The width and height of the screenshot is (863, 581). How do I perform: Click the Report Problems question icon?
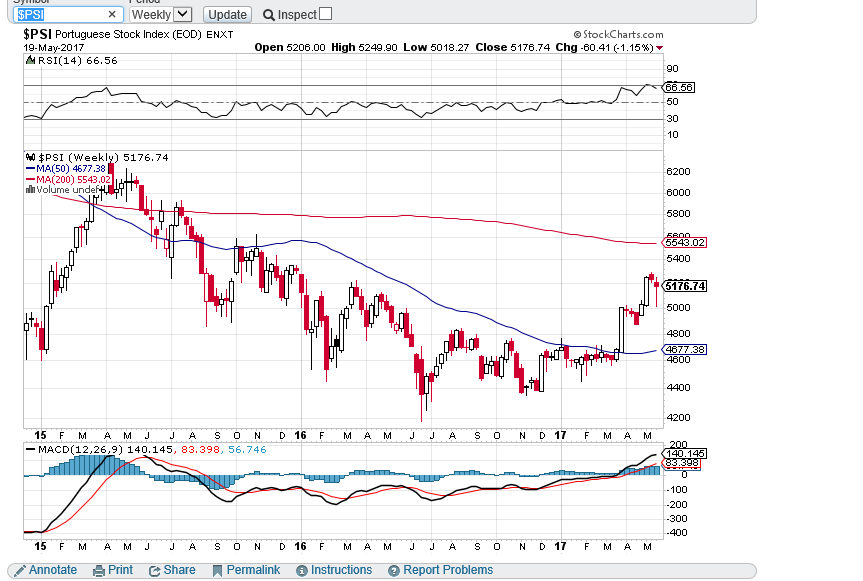[x=394, y=571]
